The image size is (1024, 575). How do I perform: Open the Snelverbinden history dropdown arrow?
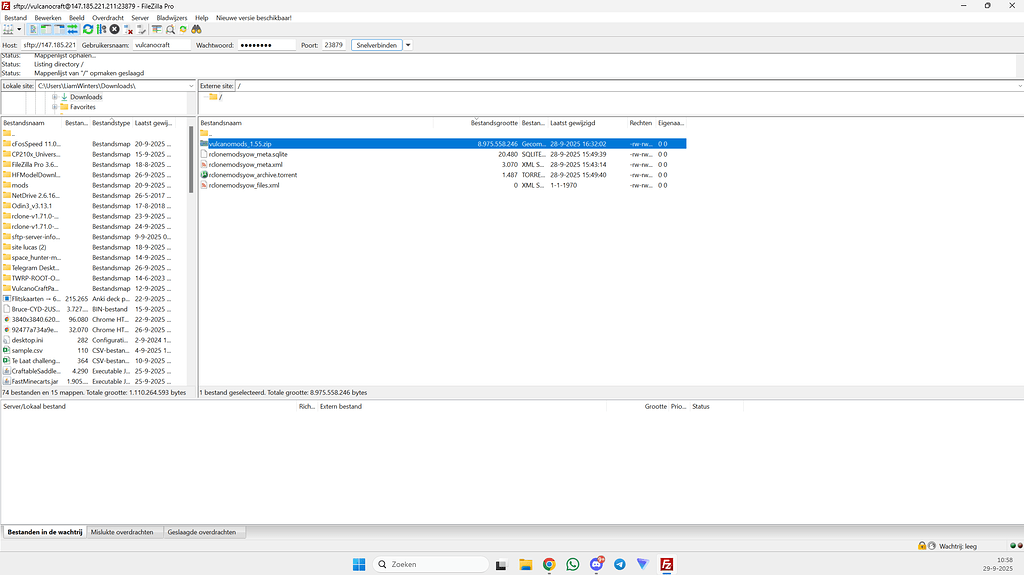pyautogui.click(x=408, y=45)
